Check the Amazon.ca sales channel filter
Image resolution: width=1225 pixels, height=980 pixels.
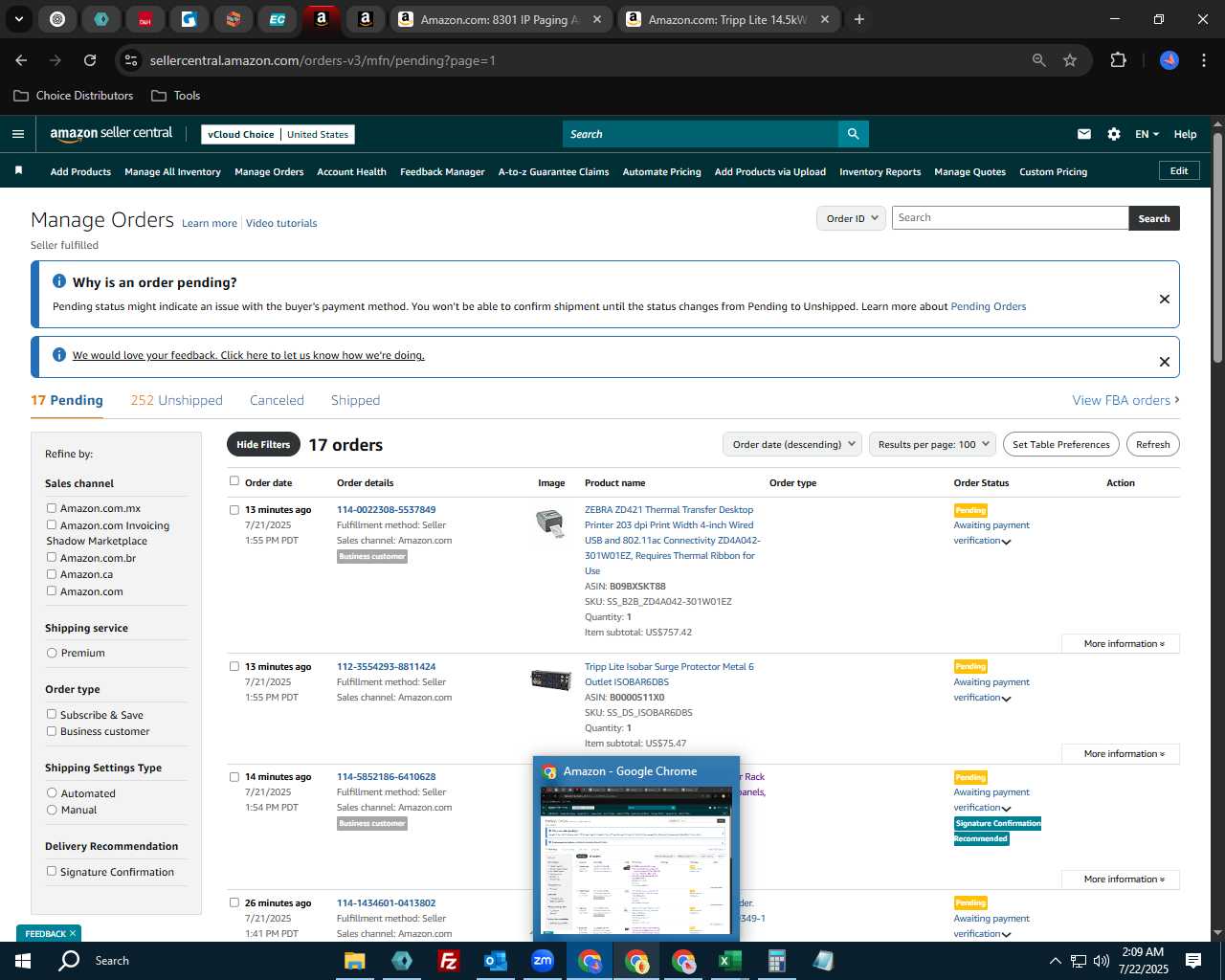pyautogui.click(x=52, y=574)
